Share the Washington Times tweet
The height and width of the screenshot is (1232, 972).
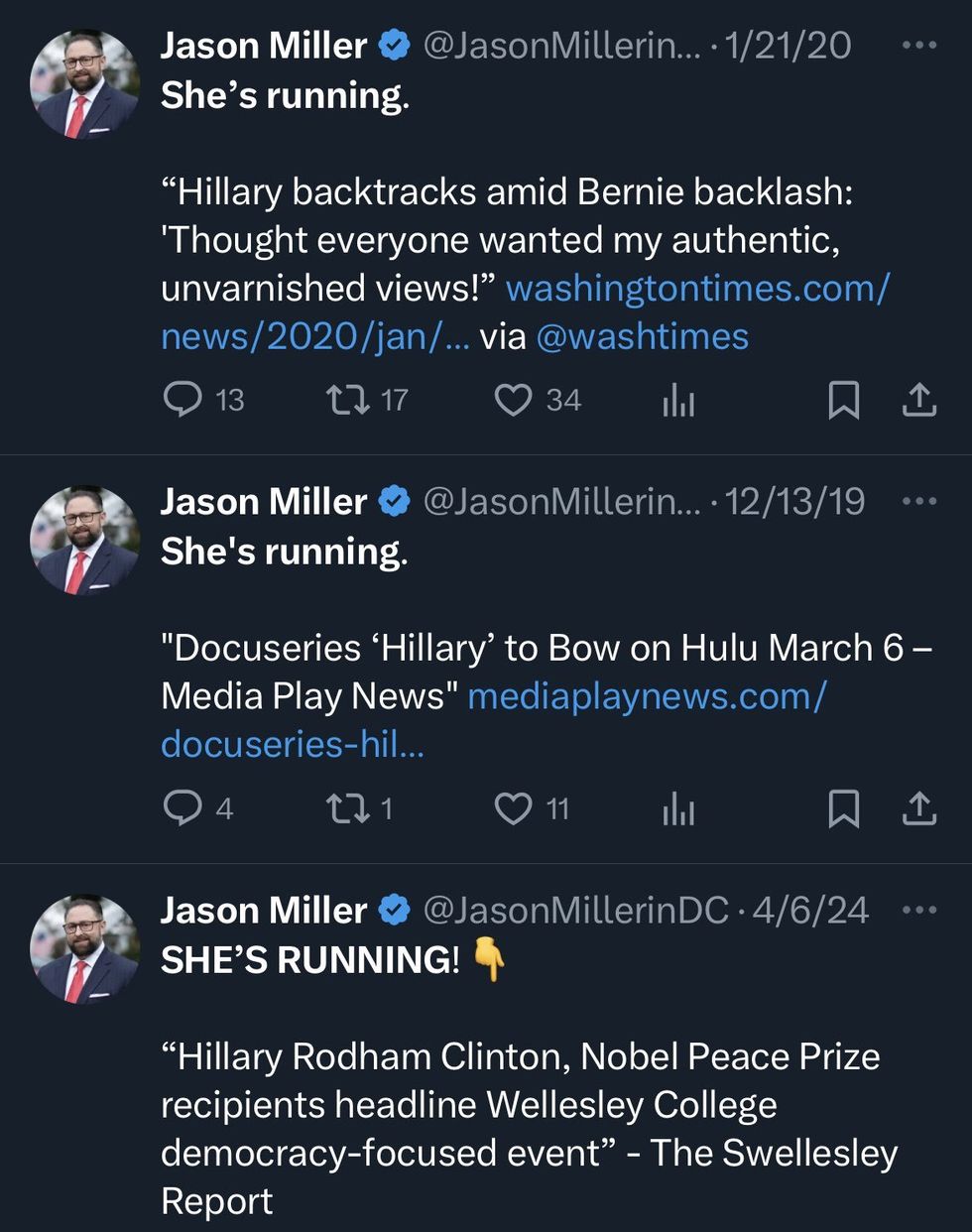point(917,399)
